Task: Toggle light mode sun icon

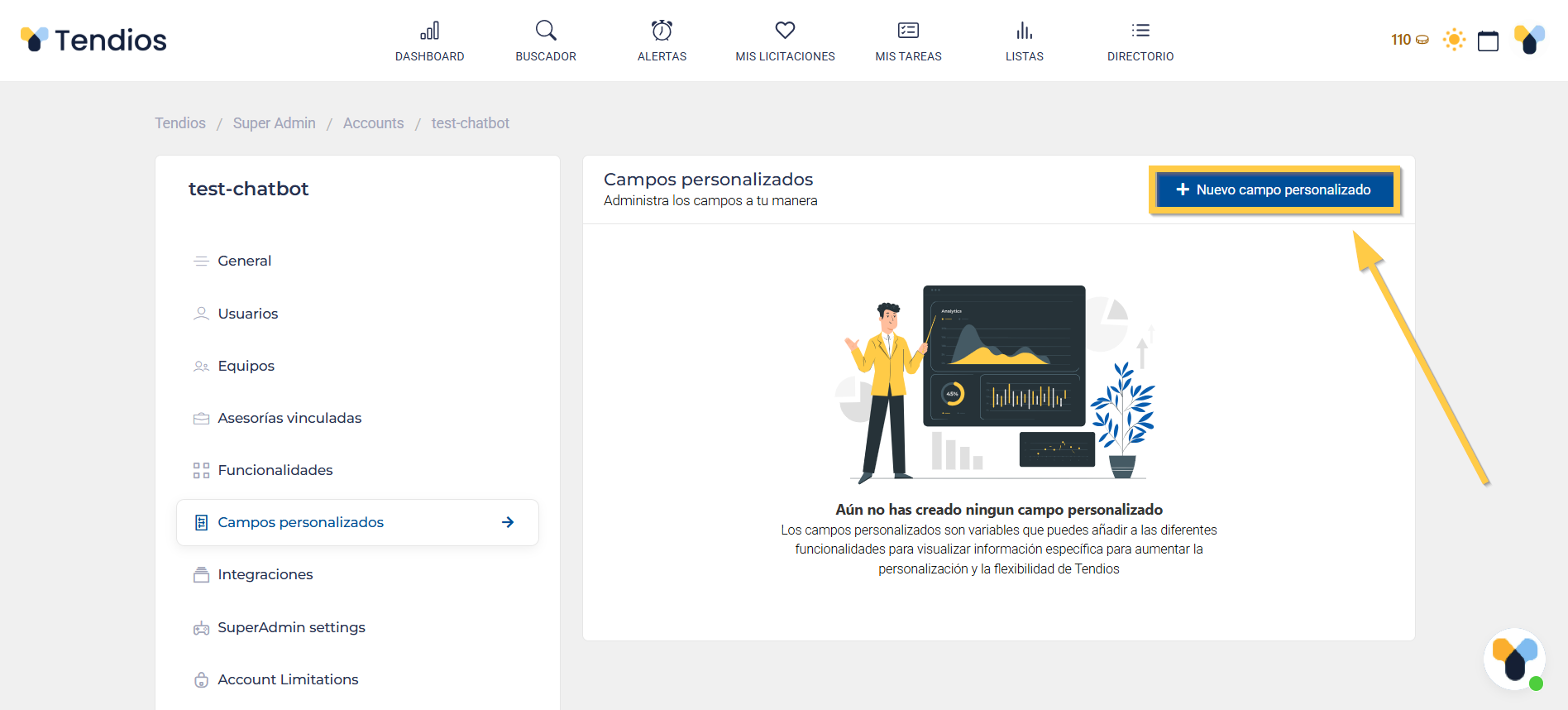Action: [1454, 40]
